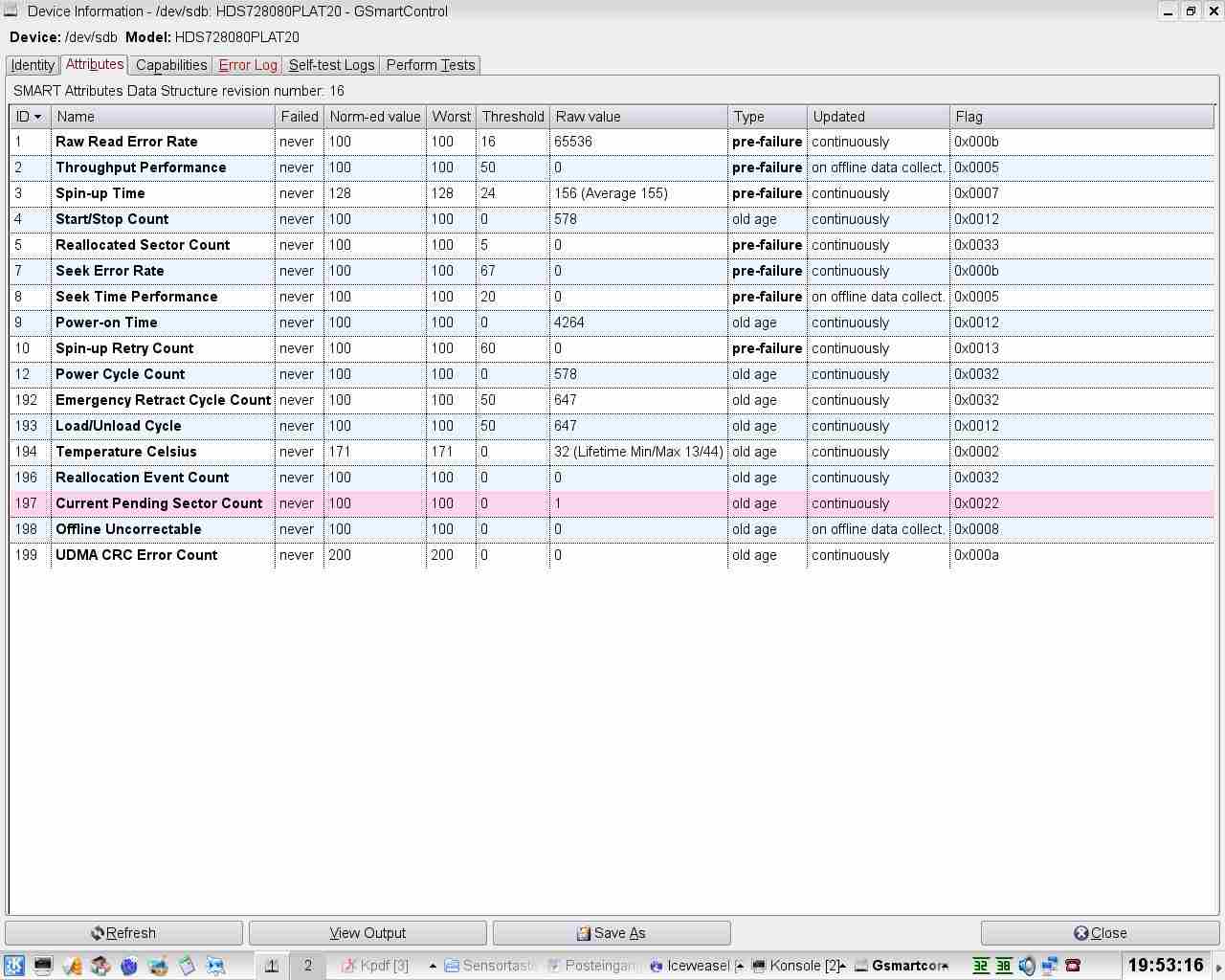Switch to virtual desktop 1
1225x980 pixels.
pyautogui.click(x=272, y=966)
